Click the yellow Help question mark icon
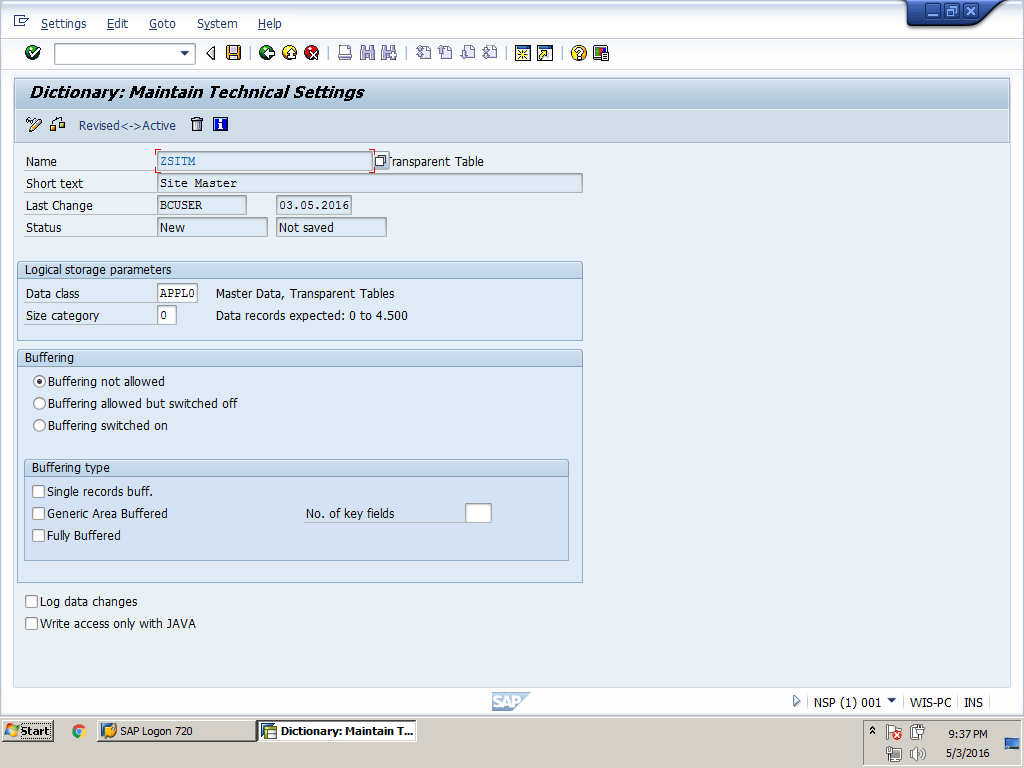The image size is (1024, 768). [578, 53]
